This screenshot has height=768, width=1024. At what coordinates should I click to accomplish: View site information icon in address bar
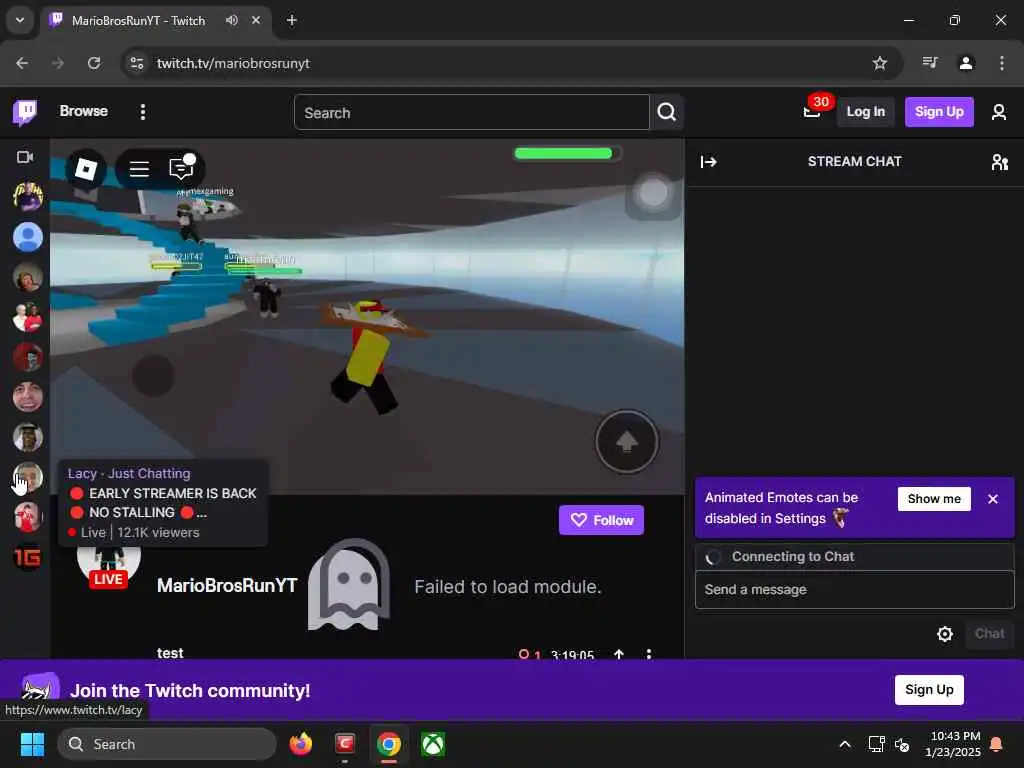[136, 63]
